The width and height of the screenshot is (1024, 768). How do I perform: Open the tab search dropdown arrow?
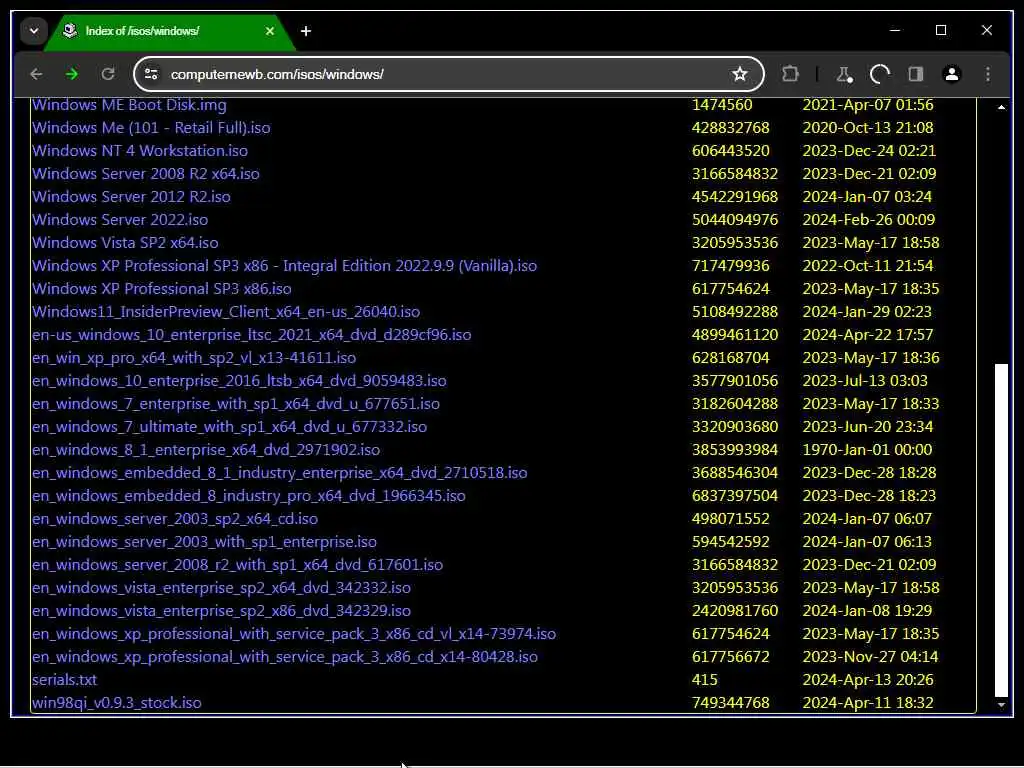pyautogui.click(x=33, y=31)
